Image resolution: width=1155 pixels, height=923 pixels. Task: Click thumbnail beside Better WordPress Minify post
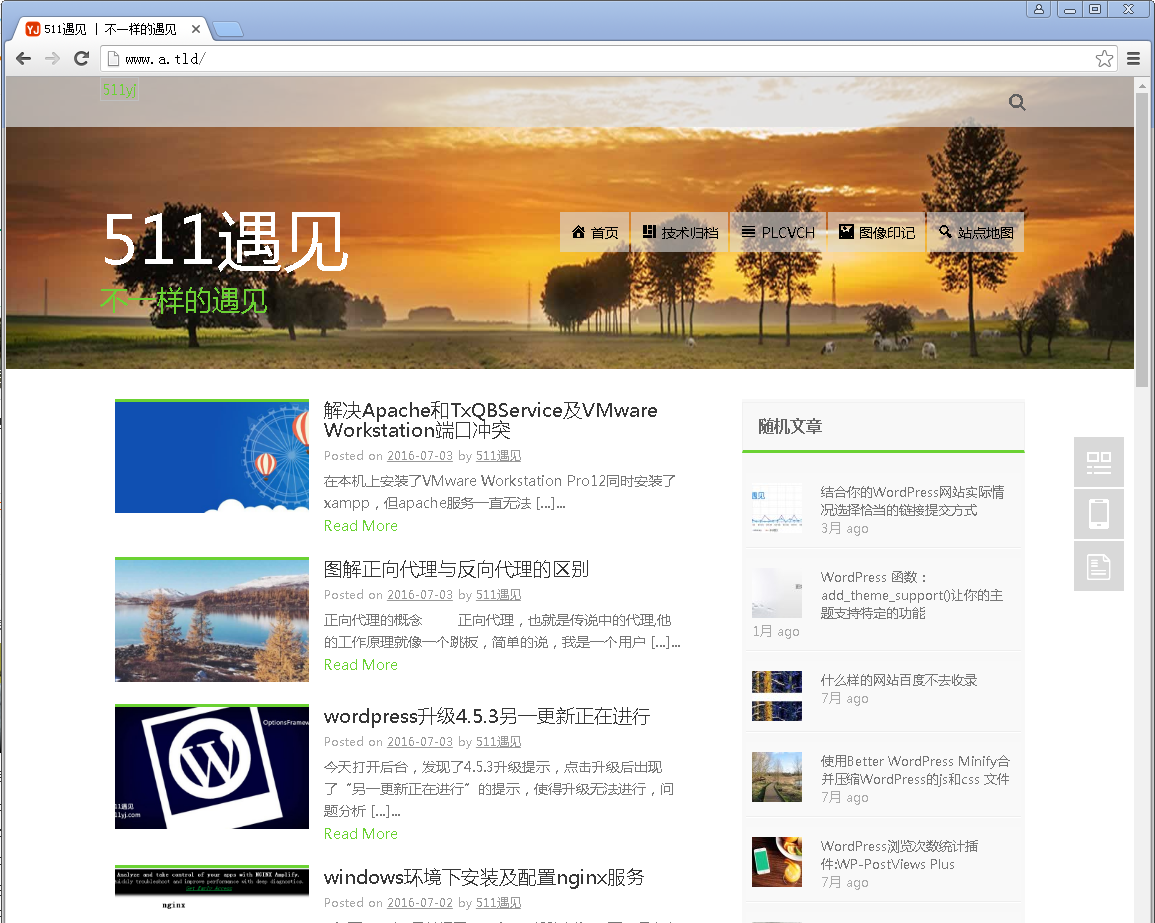(777, 776)
